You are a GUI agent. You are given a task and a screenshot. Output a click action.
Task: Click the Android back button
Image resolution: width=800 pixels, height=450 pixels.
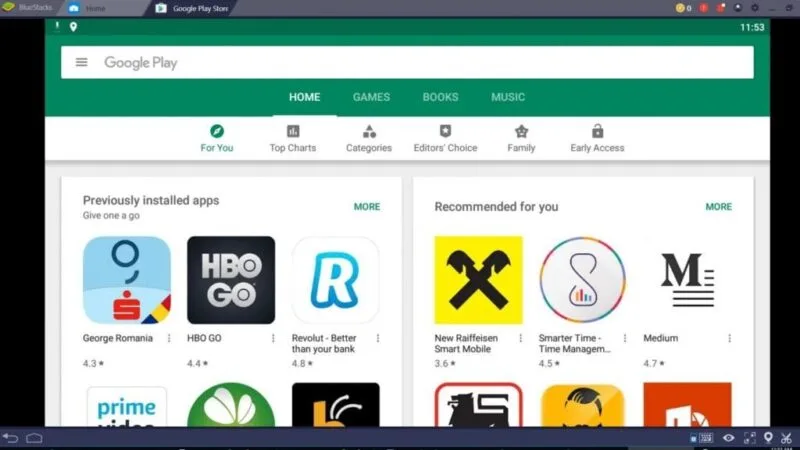(10, 438)
